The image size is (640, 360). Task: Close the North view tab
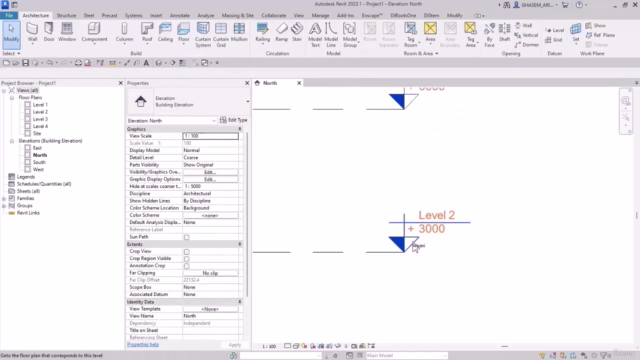[299, 83]
